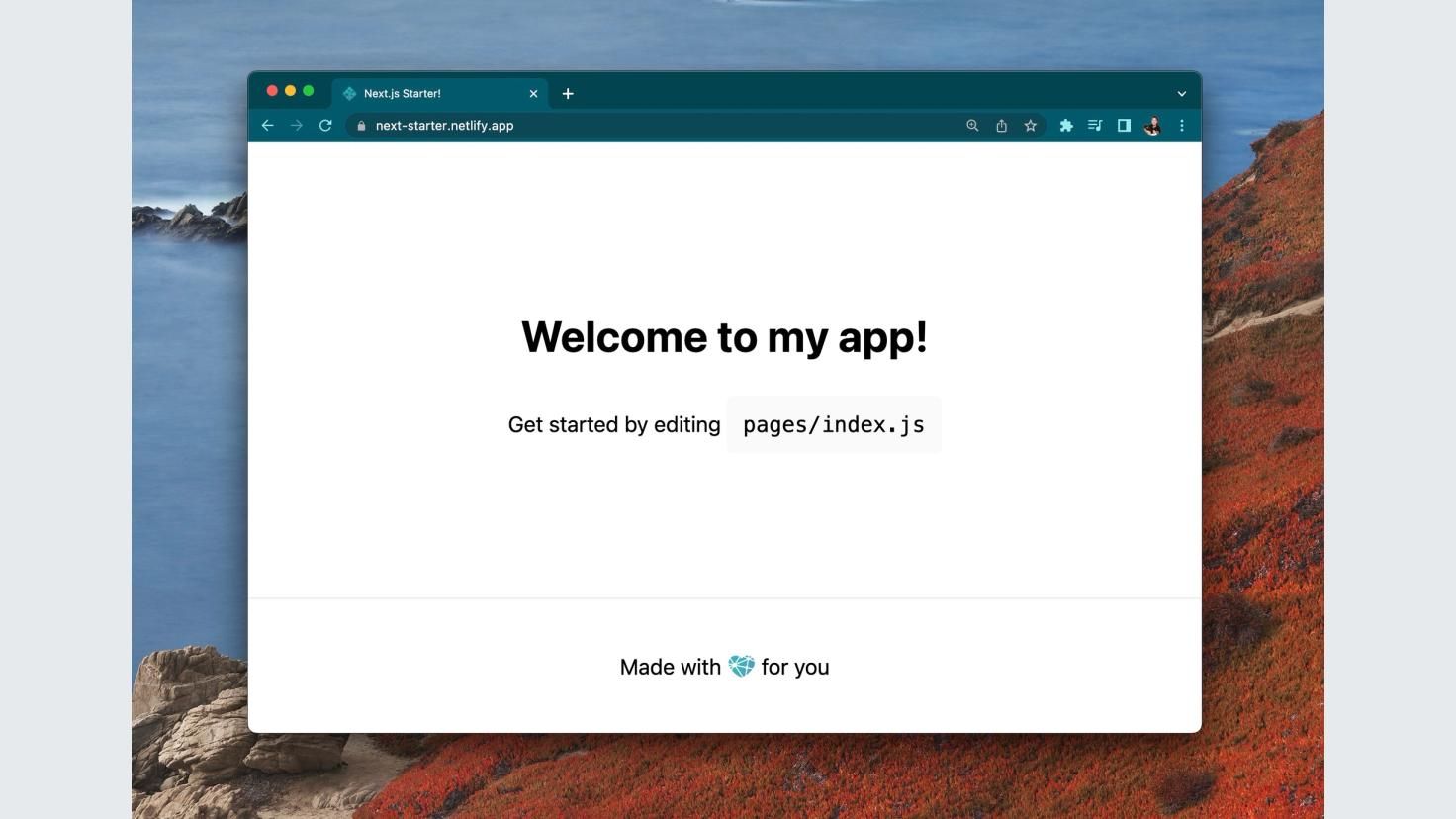Expand the tab search chevron
The width and height of the screenshot is (1456, 819).
(x=1181, y=94)
